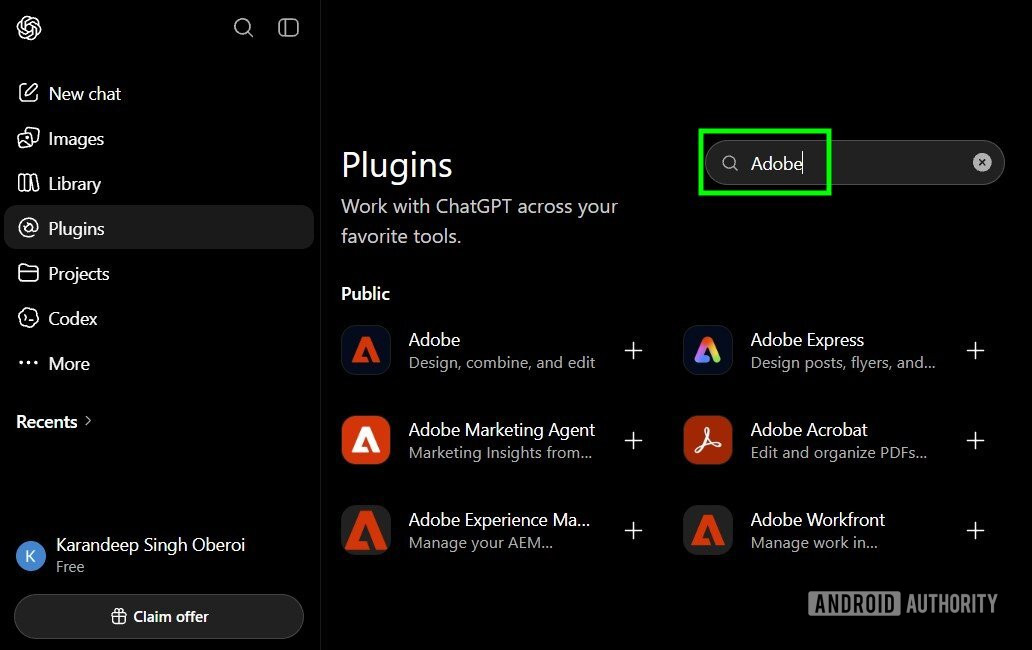Add the Adobe Experience Manager plugin
The height and width of the screenshot is (650, 1032).
(633, 530)
